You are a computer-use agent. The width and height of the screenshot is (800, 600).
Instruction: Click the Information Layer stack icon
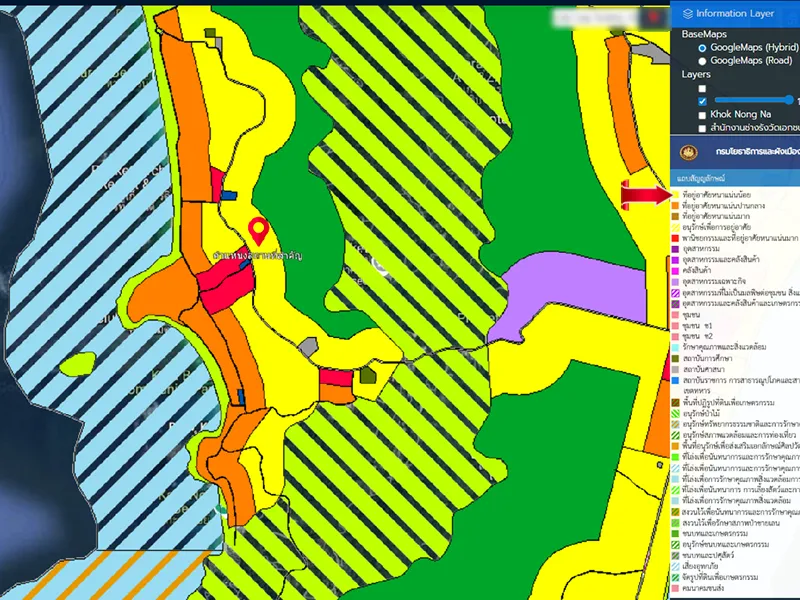point(685,13)
